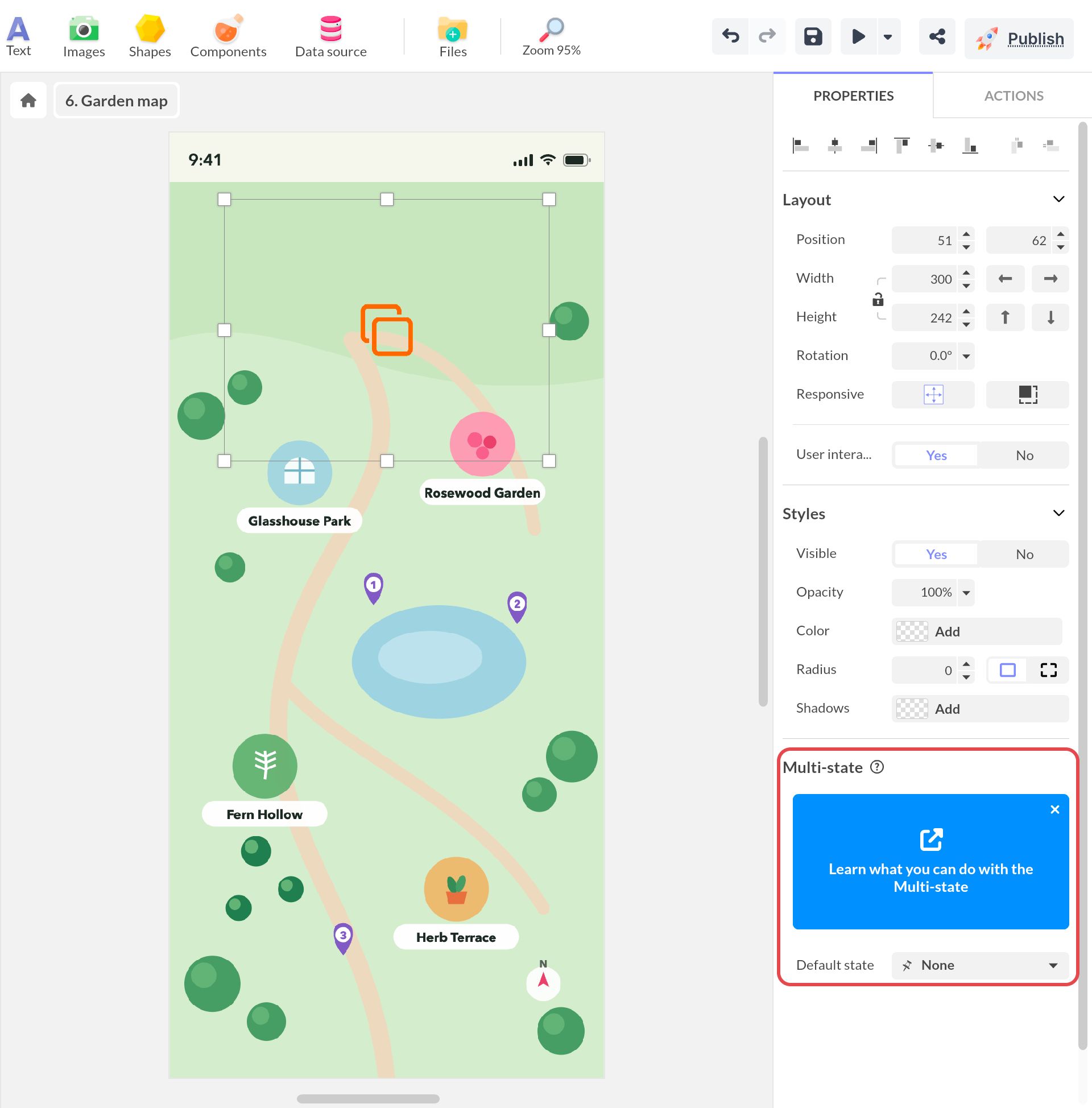The image size is (1092, 1108).
Task: Switch to the Properties tab
Action: click(854, 96)
